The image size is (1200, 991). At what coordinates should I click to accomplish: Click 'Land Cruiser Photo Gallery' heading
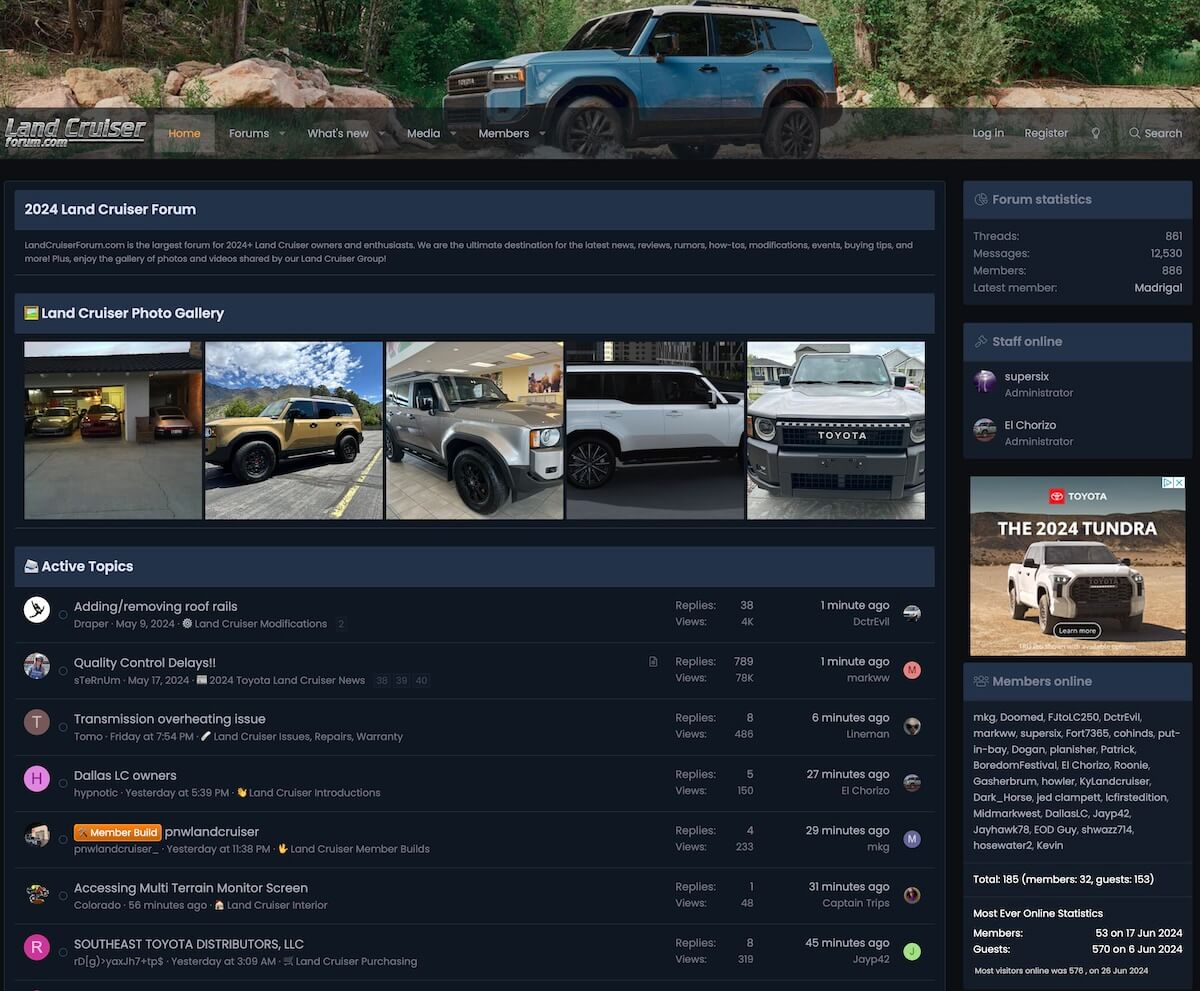pyautogui.click(x=132, y=313)
